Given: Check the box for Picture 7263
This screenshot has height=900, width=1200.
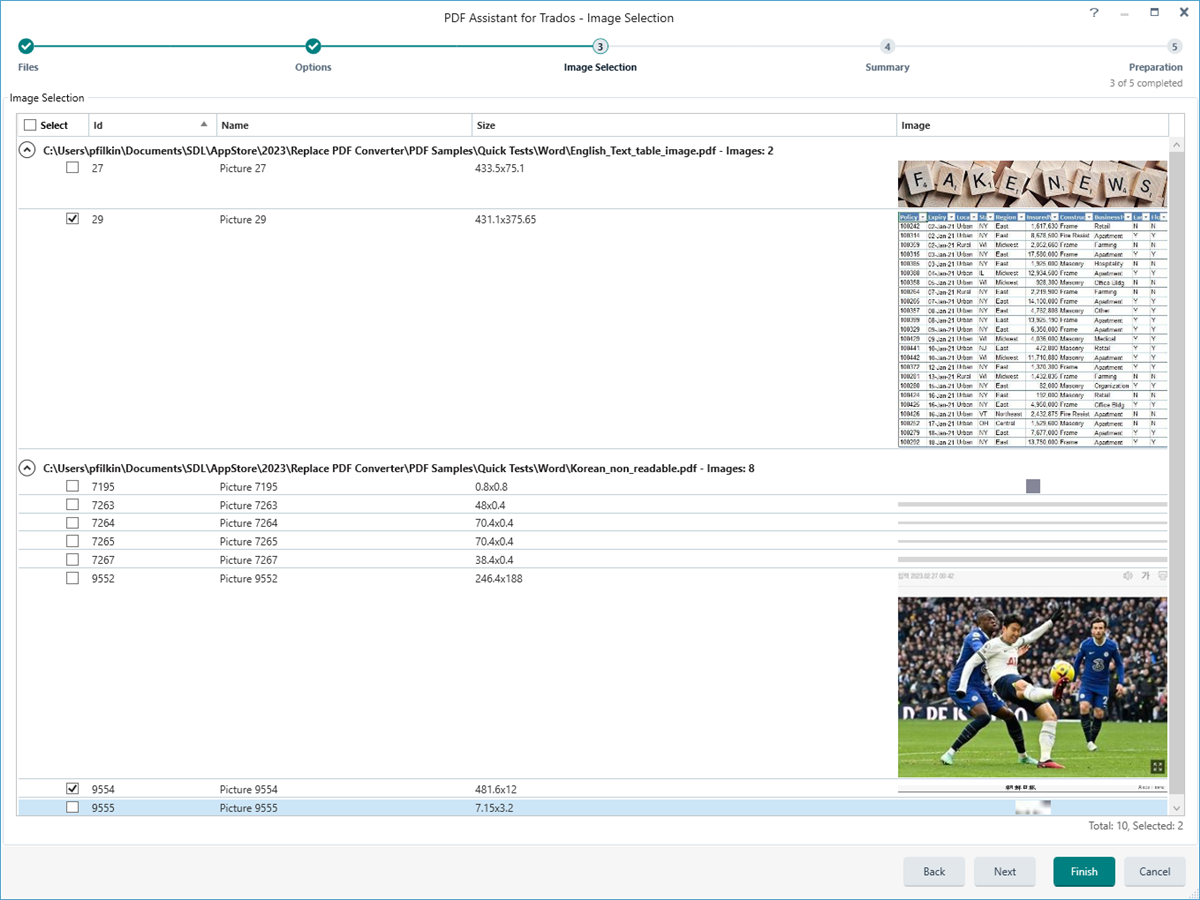Looking at the screenshot, I should 72,505.
